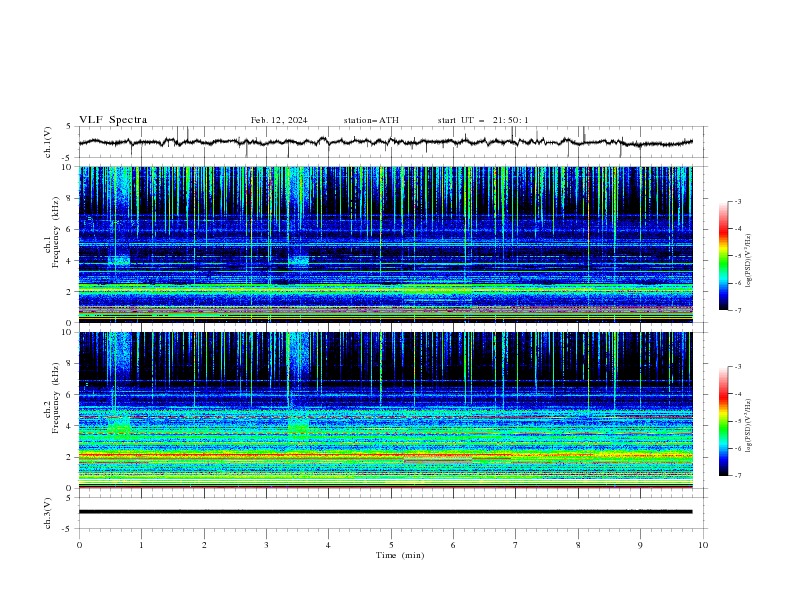This screenshot has width=792, height=612.
Task: Click the time axis tick label "9"
Action: tap(640, 545)
